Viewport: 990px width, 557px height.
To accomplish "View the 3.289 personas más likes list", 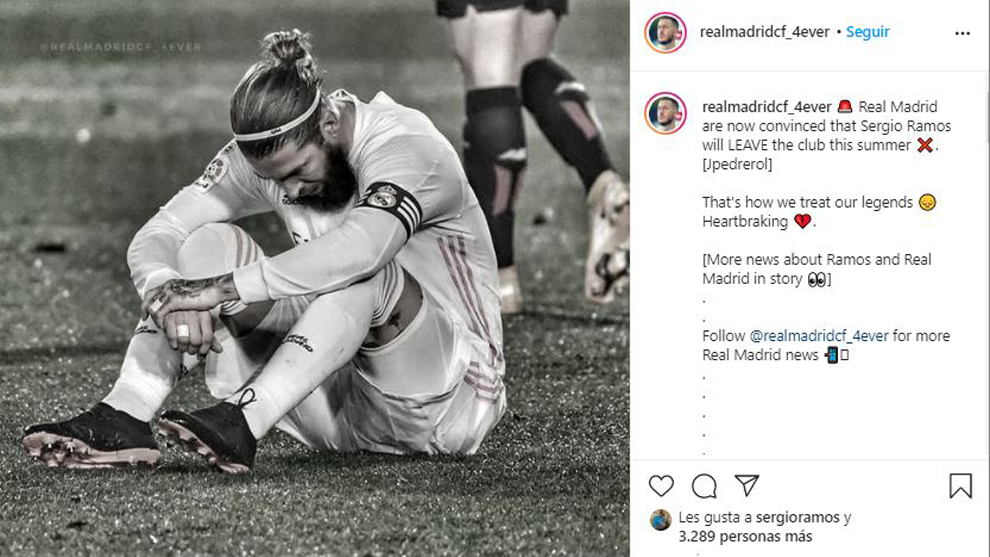I will (x=744, y=537).
